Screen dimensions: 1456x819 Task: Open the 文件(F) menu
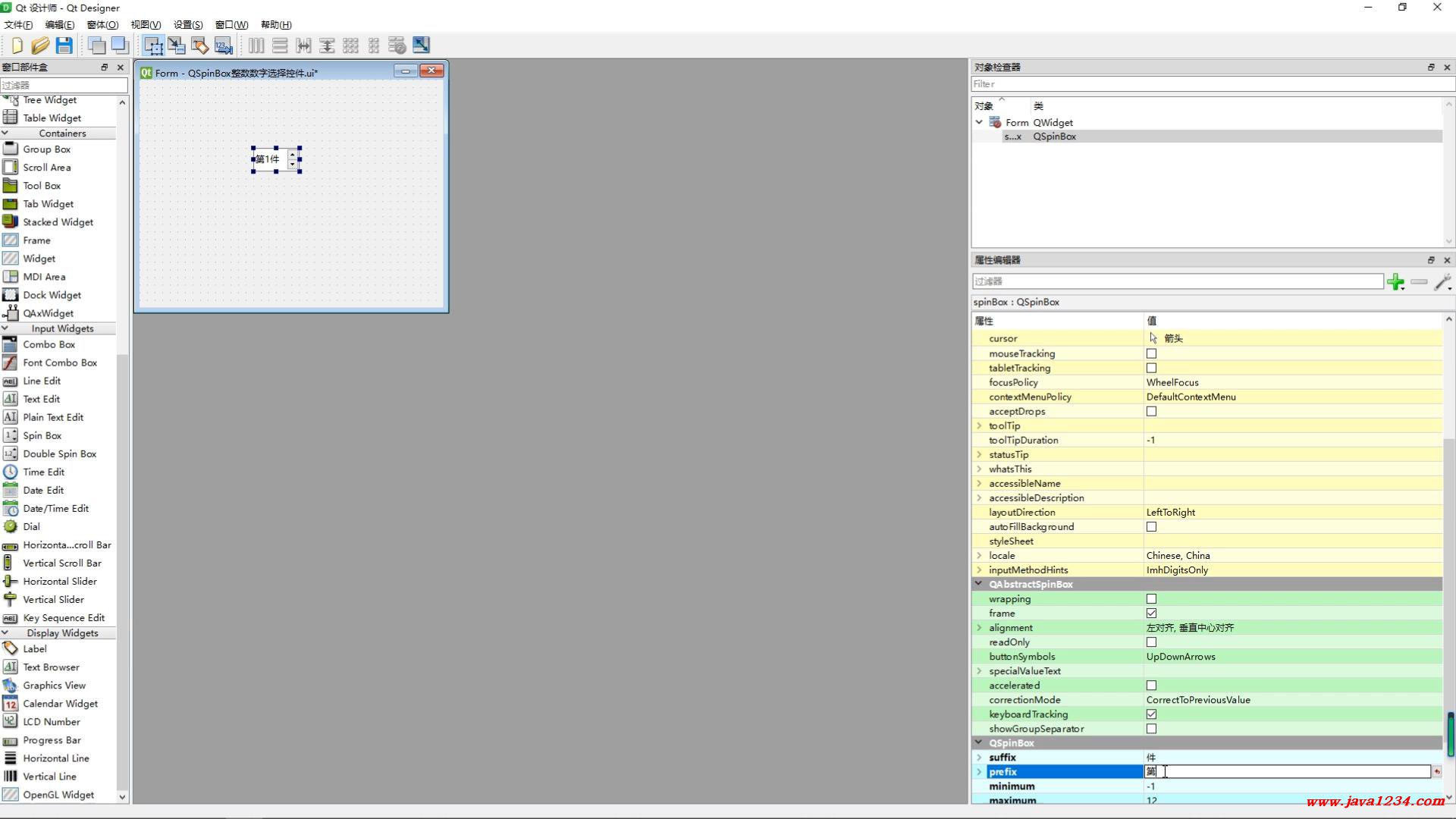click(18, 25)
